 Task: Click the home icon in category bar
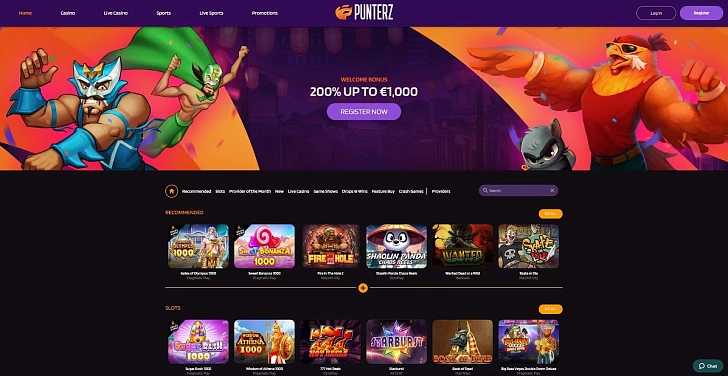click(x=171, y=191)
